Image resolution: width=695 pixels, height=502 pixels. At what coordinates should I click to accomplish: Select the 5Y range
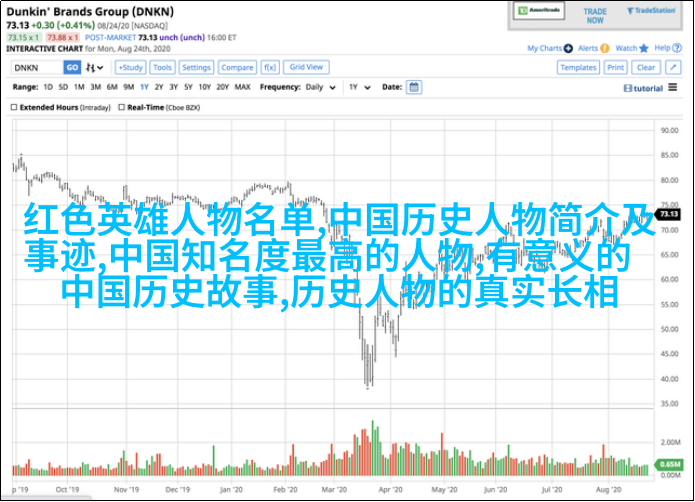188,87
